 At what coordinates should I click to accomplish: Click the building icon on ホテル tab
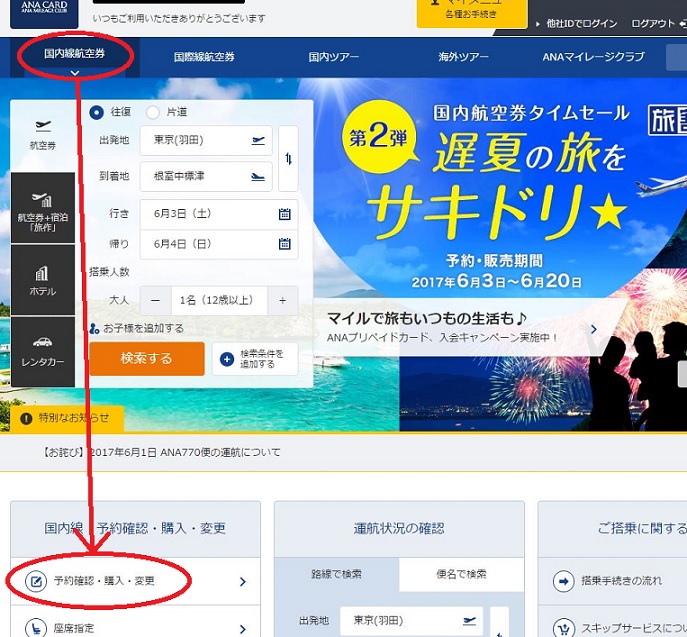pyautogui.click(x=42, y=273)
